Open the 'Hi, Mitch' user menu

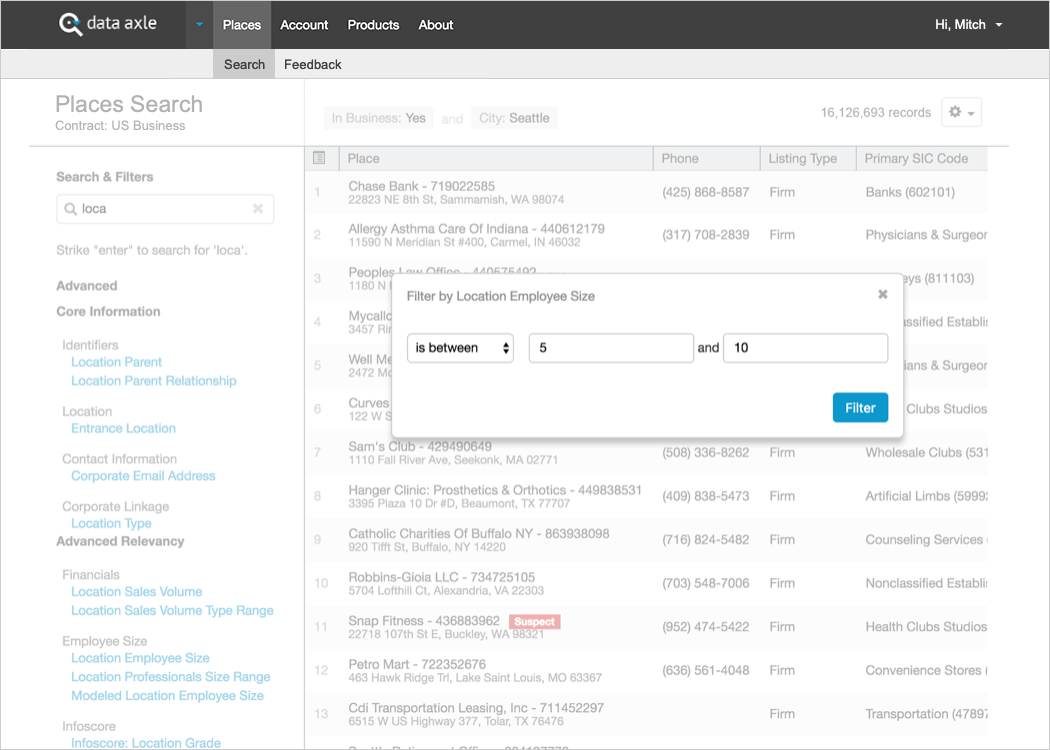pyautogui.click(x=968, y=25)
